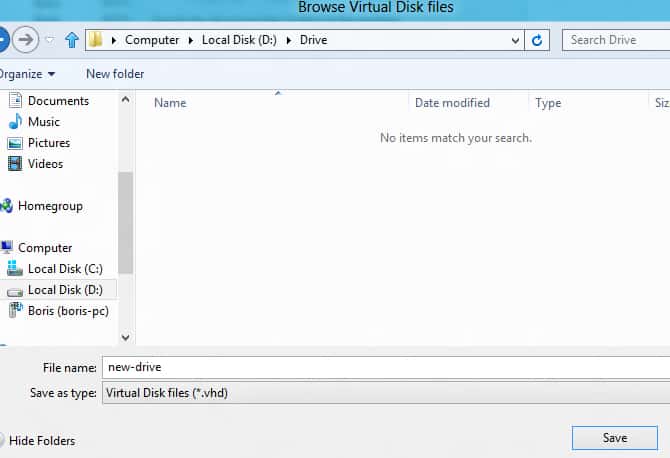Click the Refresh button in the address bar

tap(538, 40)
